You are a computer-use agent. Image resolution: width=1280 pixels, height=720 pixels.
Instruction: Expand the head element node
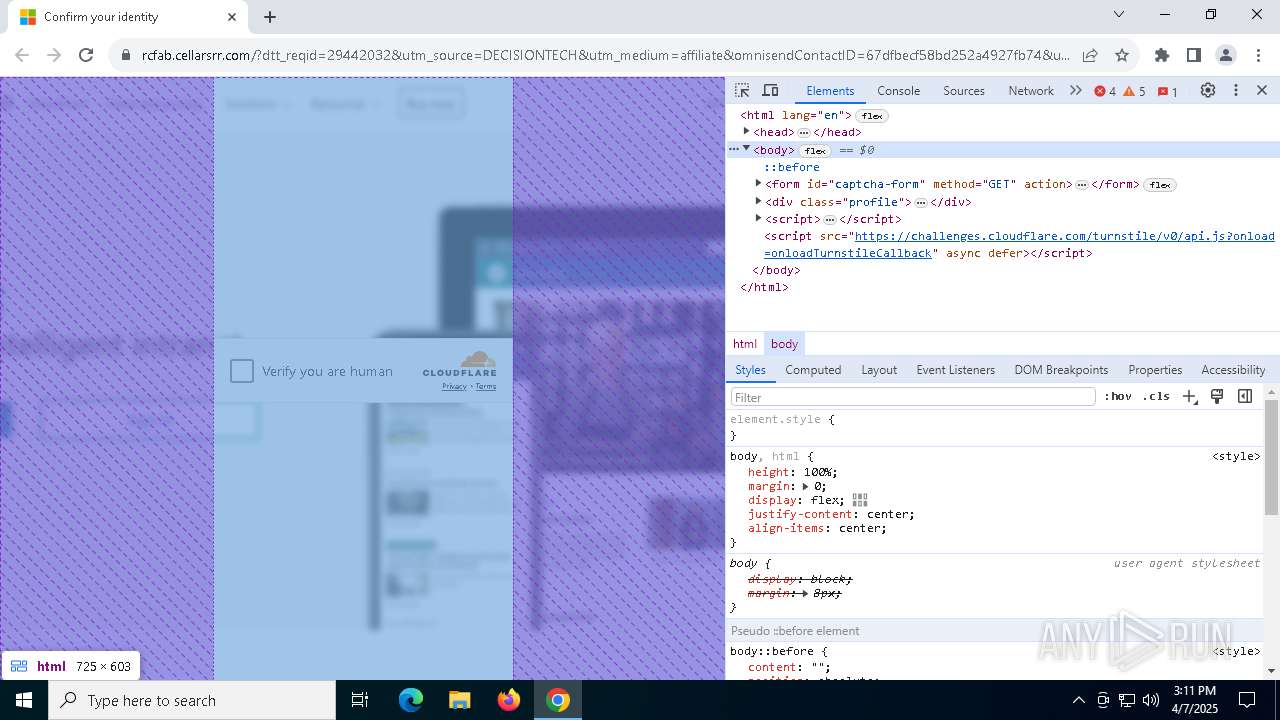click(746, 132)
